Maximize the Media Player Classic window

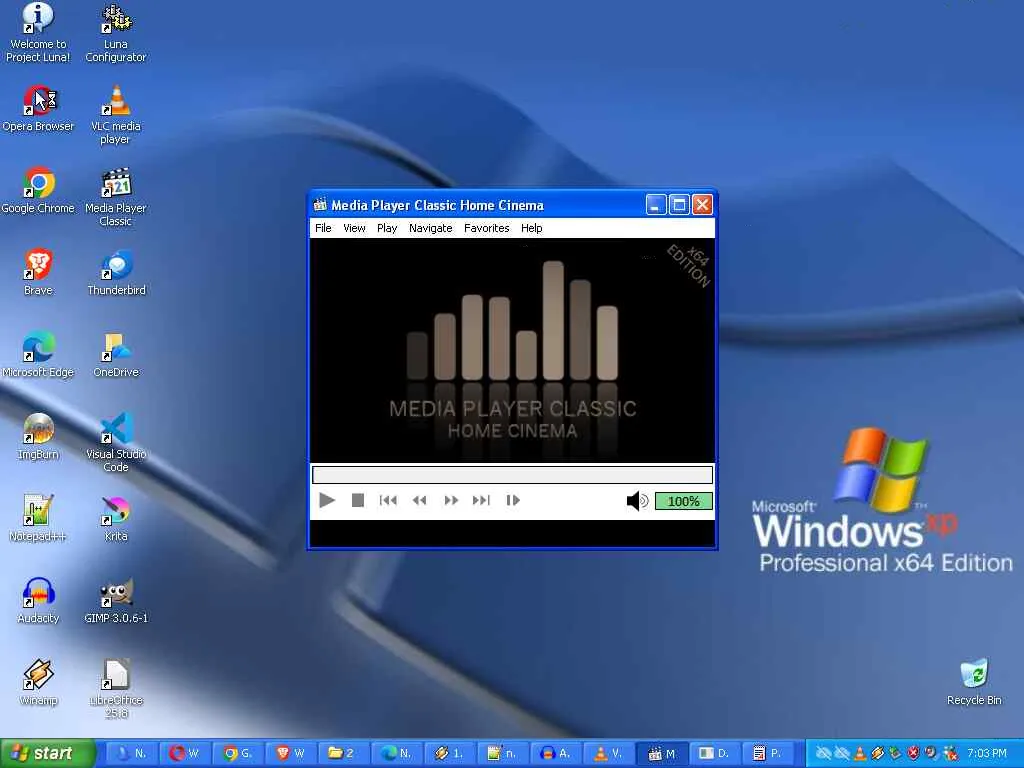(x=679, y=205)
